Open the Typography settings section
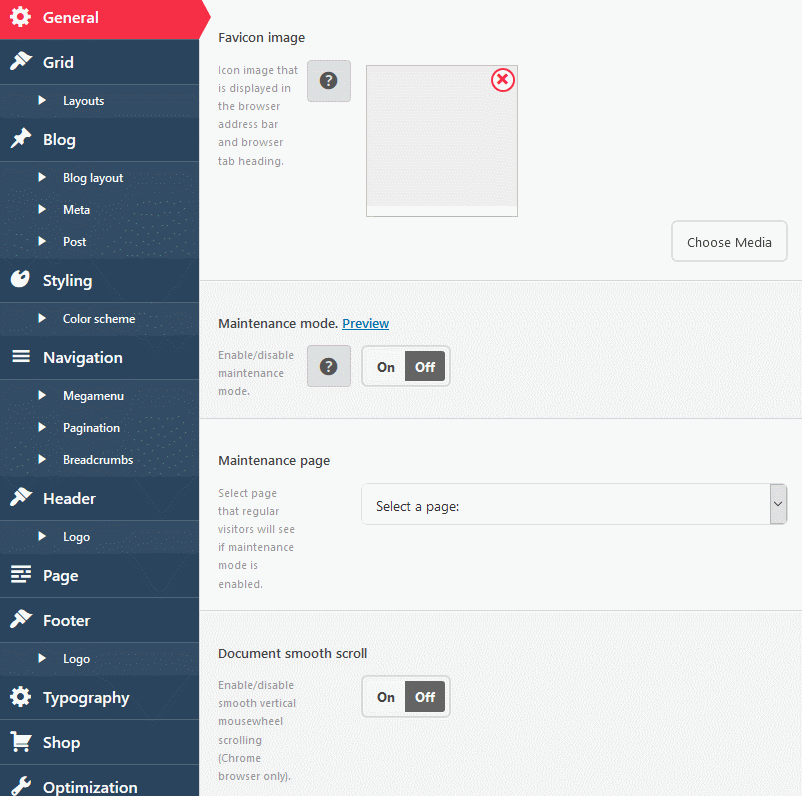The image size is (802, 796). pos(100,697)
